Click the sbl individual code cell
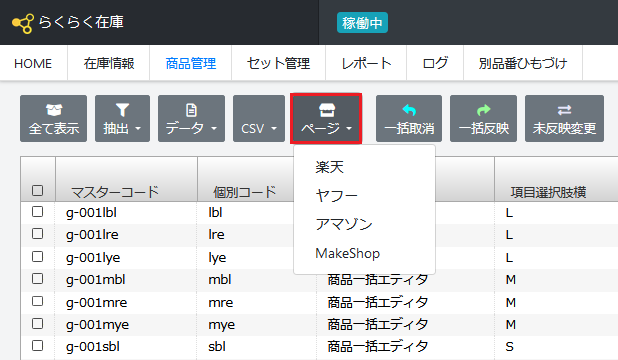The width and height of the screenshot is (618, 360). (217, 347)
